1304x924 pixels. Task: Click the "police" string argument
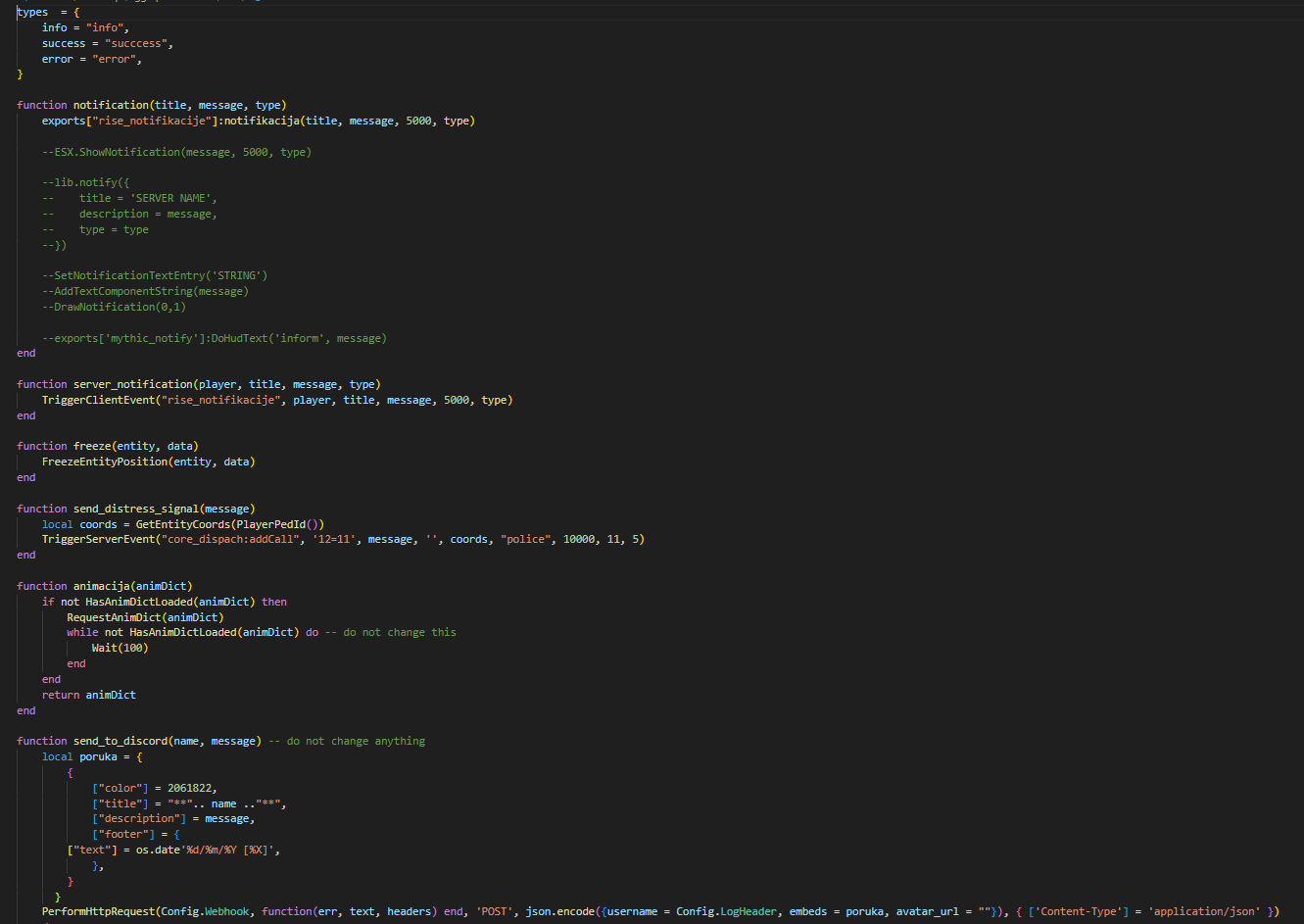coord(525,539)
